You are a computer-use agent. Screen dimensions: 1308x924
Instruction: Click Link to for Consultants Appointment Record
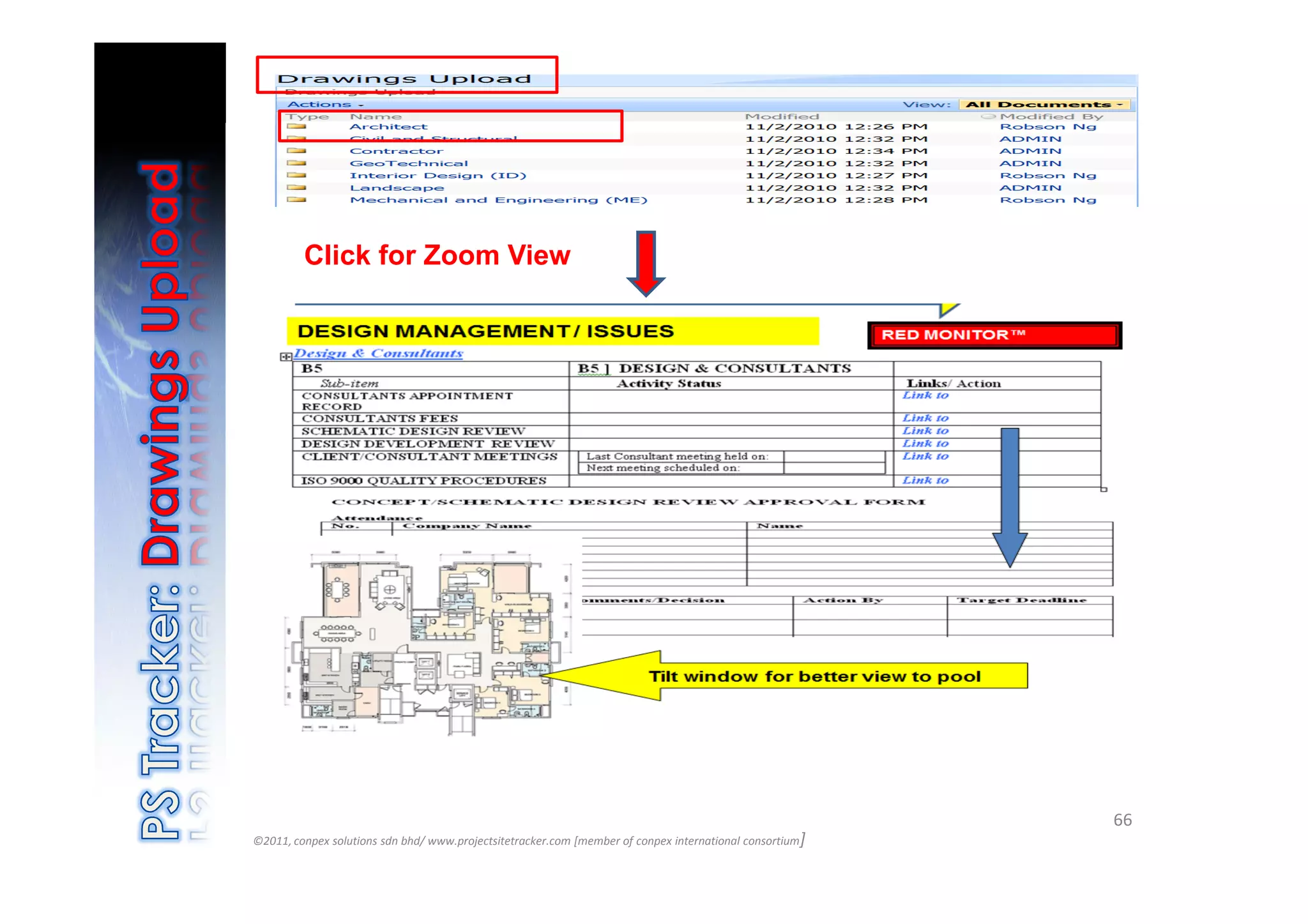coord(925,395)
